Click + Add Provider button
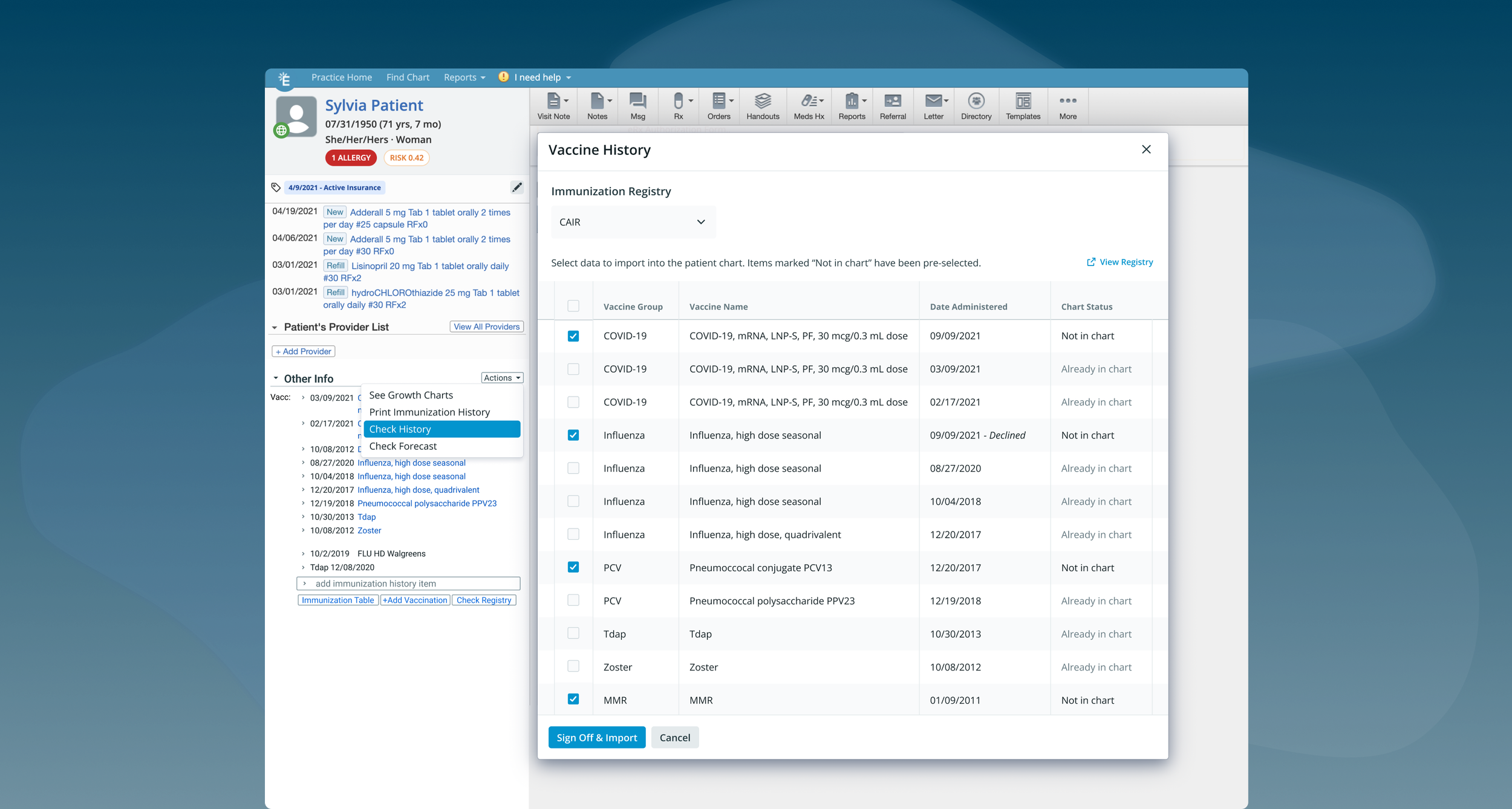Screen dimensions: 1512x809 304,351
